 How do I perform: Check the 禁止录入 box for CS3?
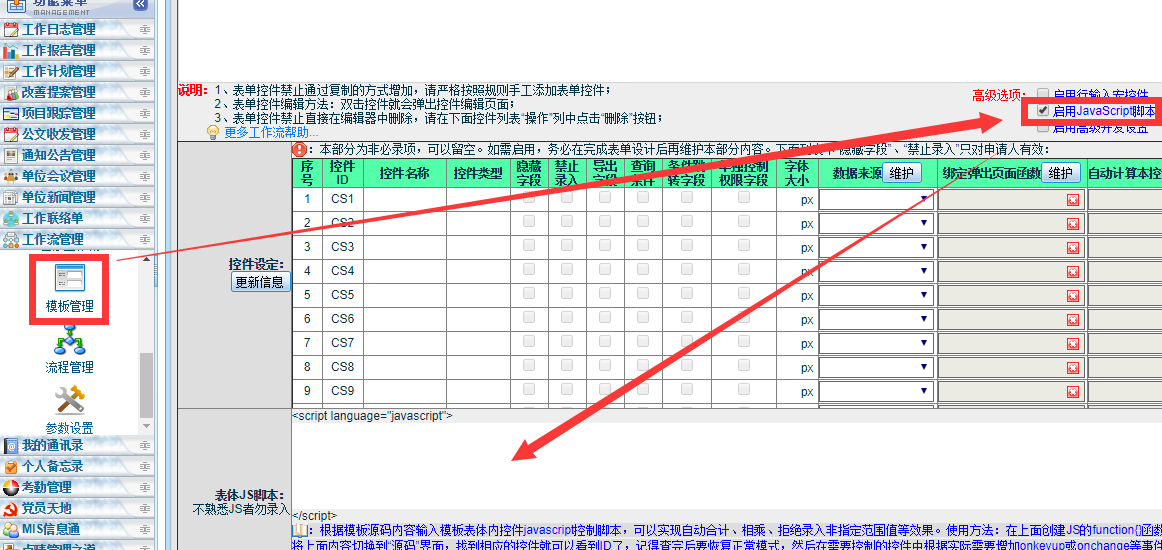point(567,246)
